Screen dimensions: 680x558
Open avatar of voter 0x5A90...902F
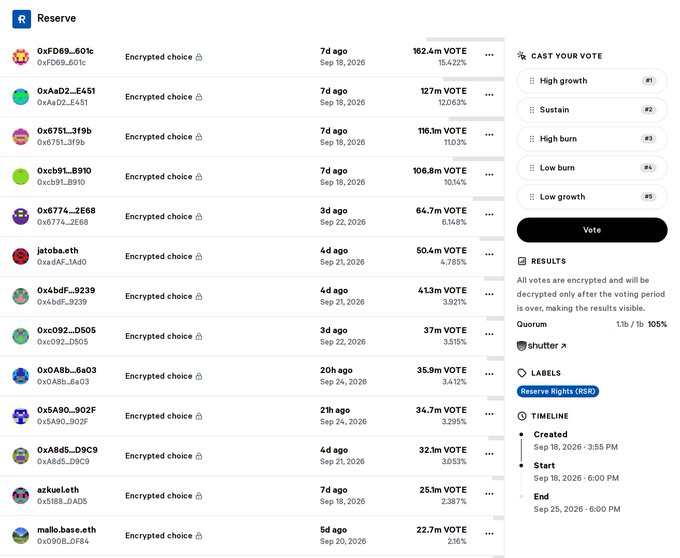20,416
